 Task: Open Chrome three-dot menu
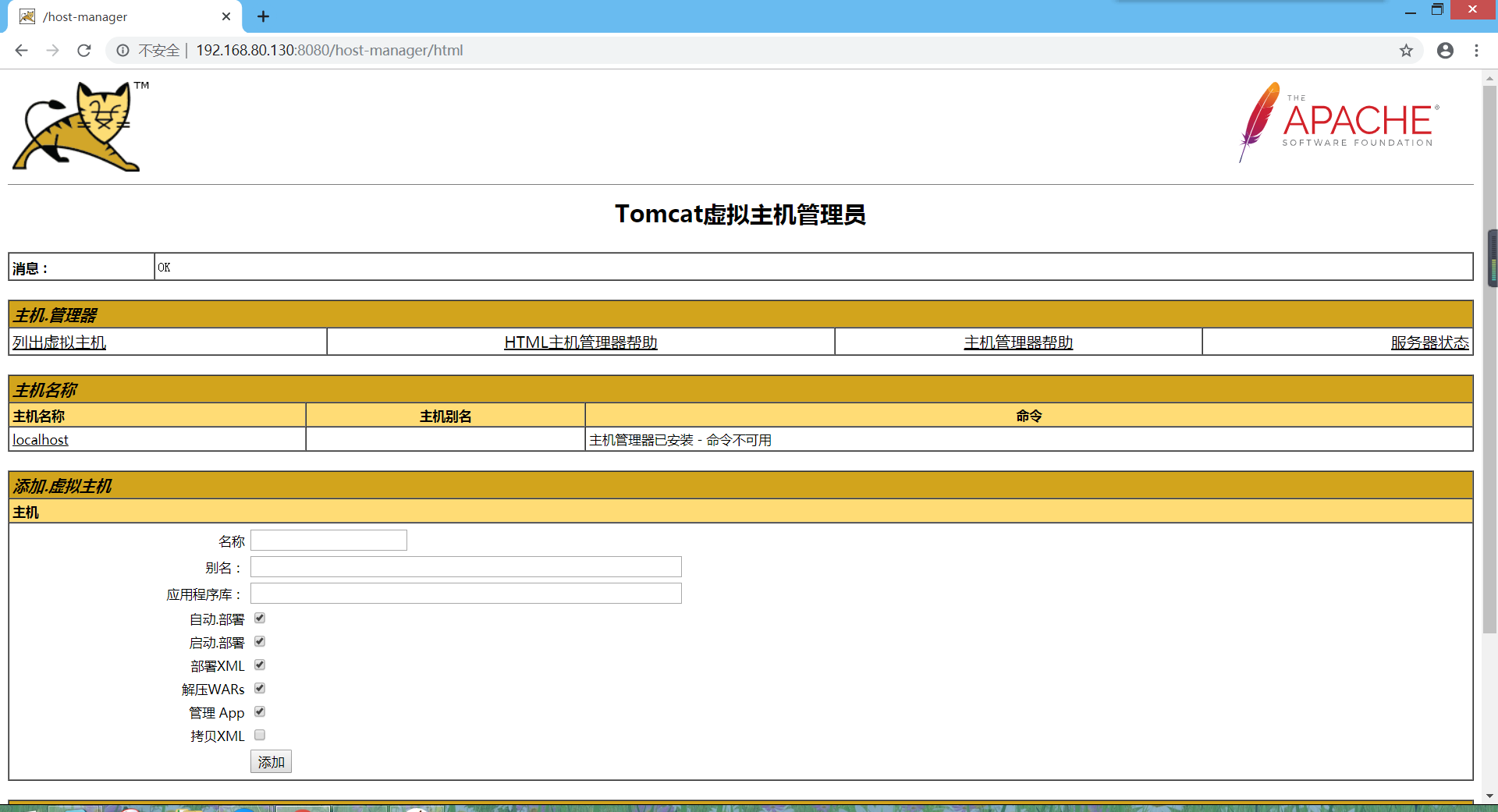pyautogui.click(x=1476, y=51)
